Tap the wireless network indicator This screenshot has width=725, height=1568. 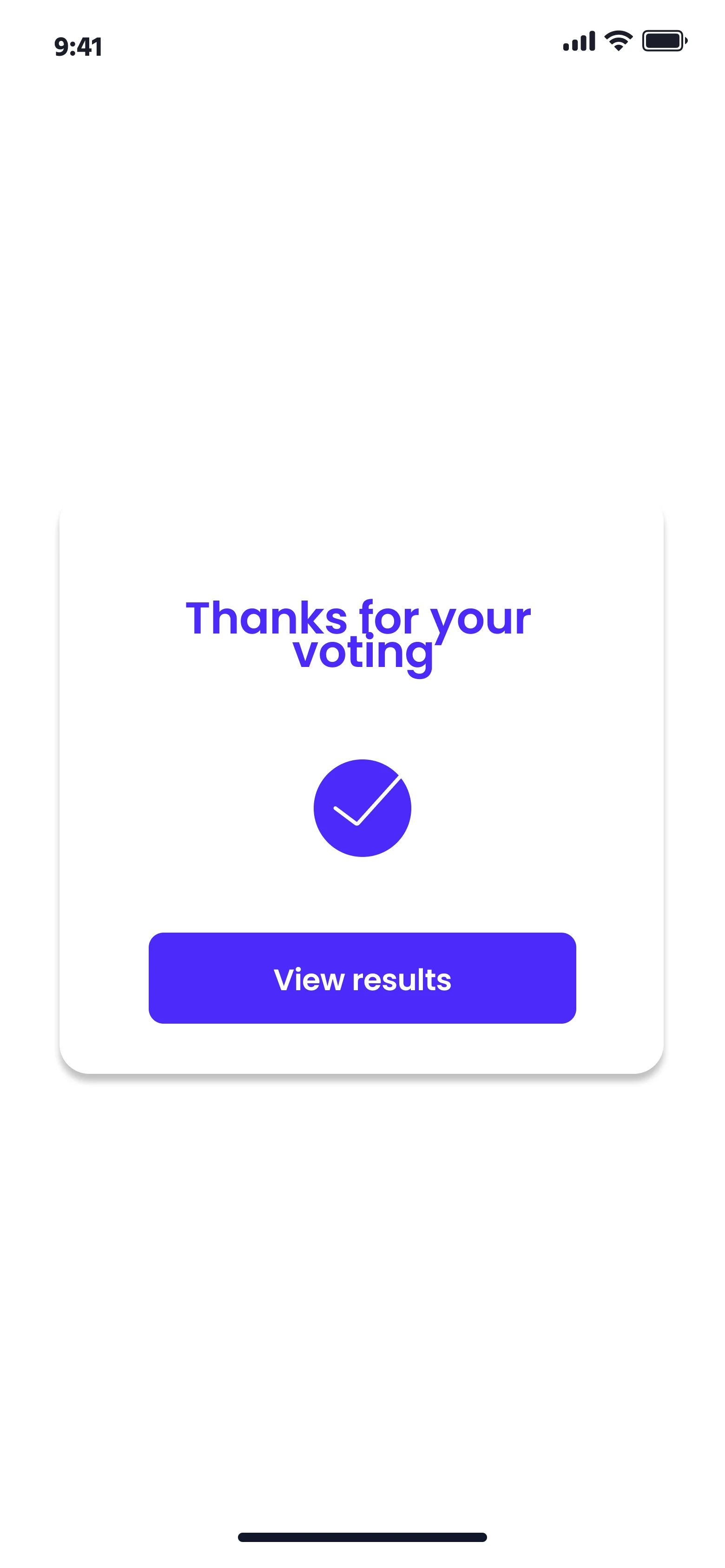[618, 41]
